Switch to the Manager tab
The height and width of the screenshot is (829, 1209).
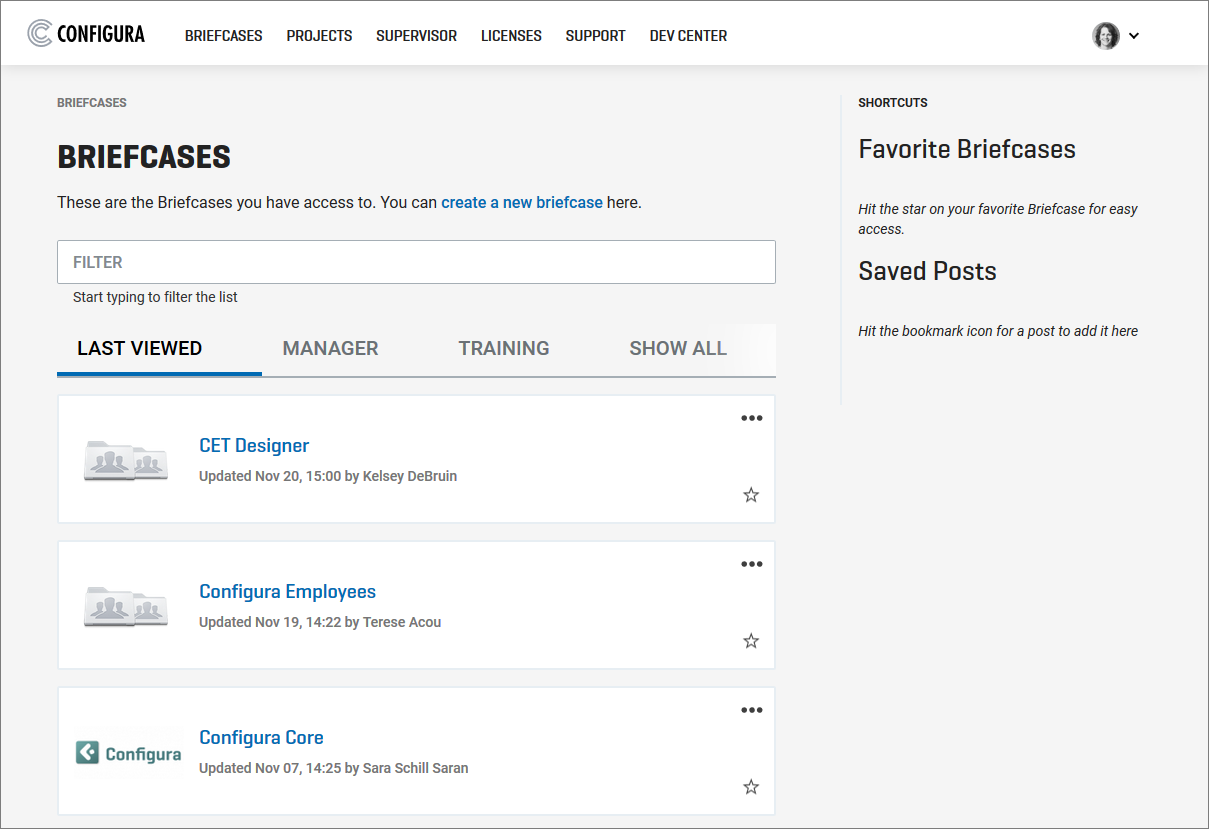click(x=330, y=349)
